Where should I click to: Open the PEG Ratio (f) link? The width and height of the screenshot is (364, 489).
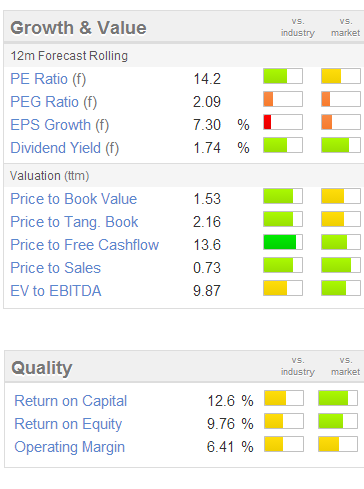(x=54, y=102)
